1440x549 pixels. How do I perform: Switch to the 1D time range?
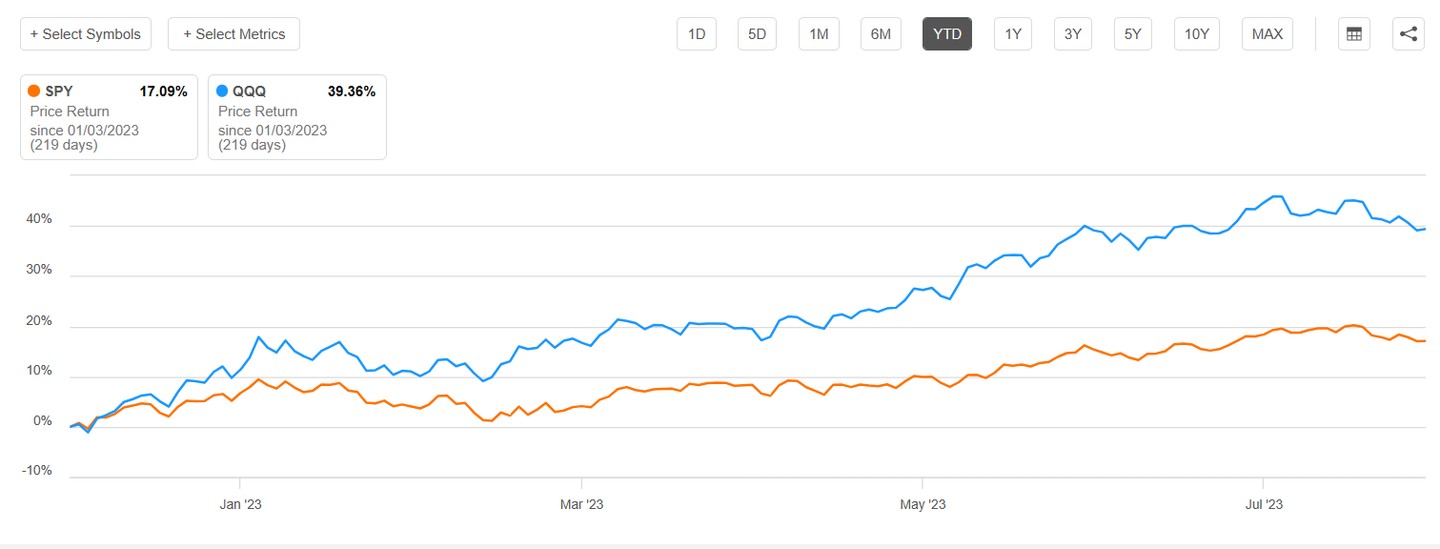pos(697,34)
